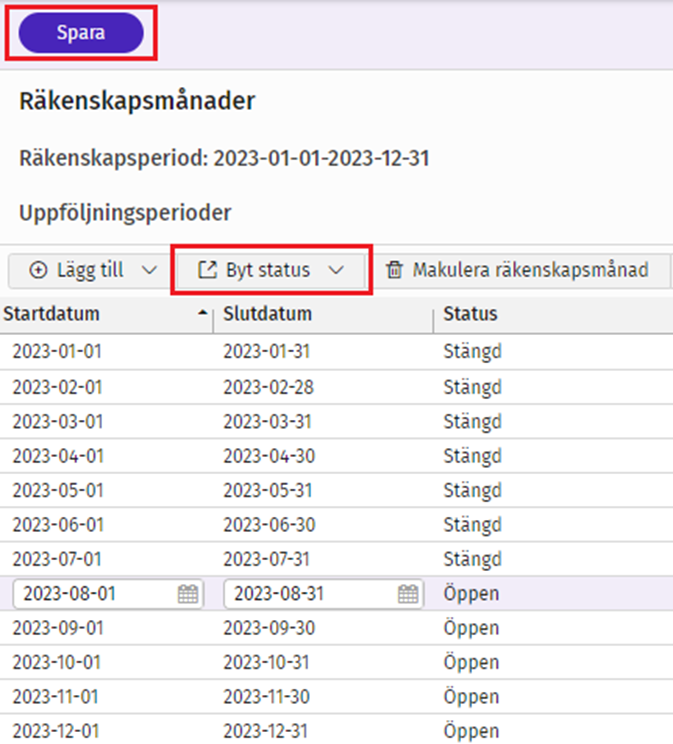Select the row starting 2023-12-01
Viewport: 673px width, 744px height.
coord(336,730)
